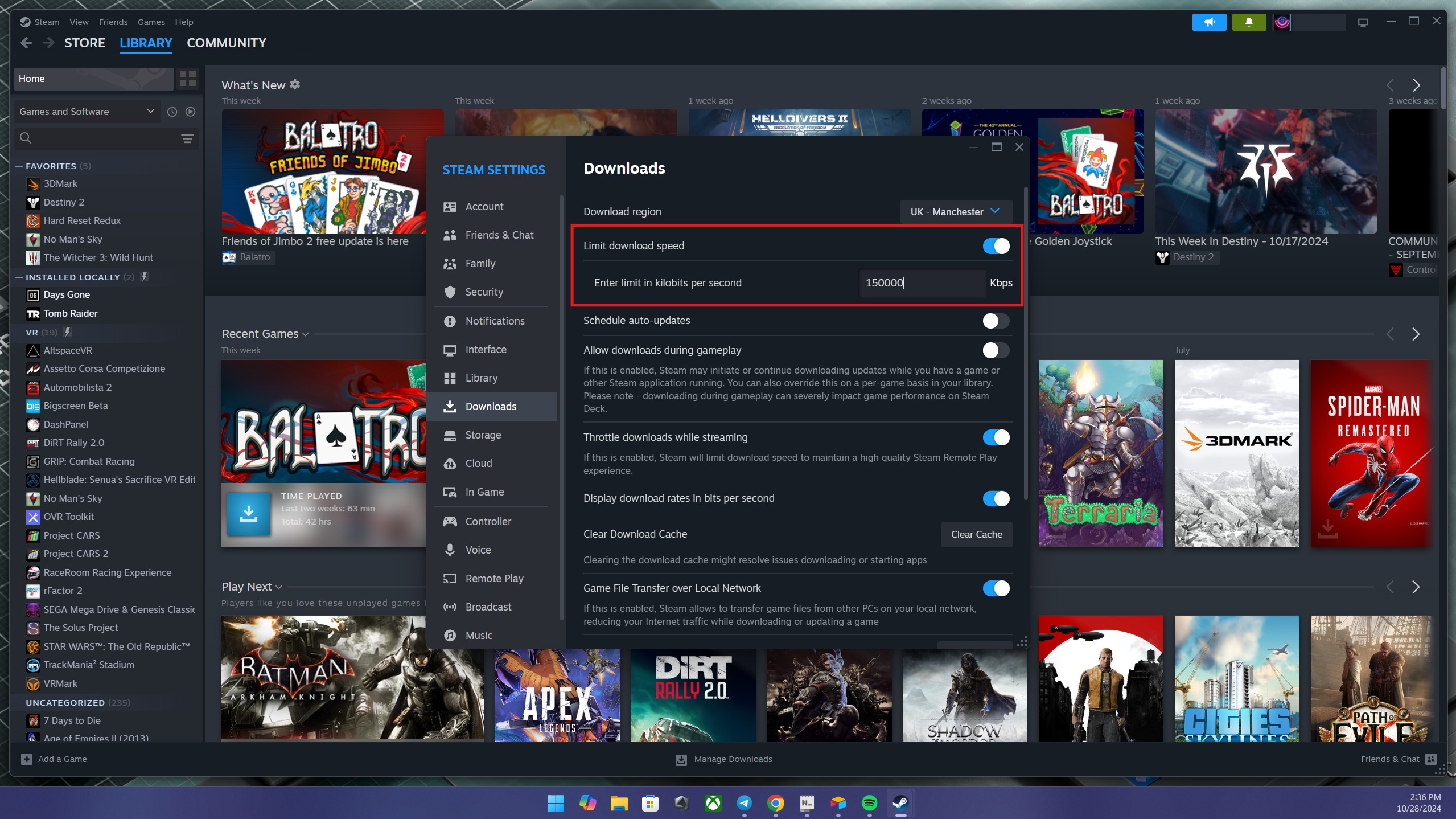The width and height of the screenshot is (1456, 819).
Task: Open the Account settings section
Action: point(492,207)
